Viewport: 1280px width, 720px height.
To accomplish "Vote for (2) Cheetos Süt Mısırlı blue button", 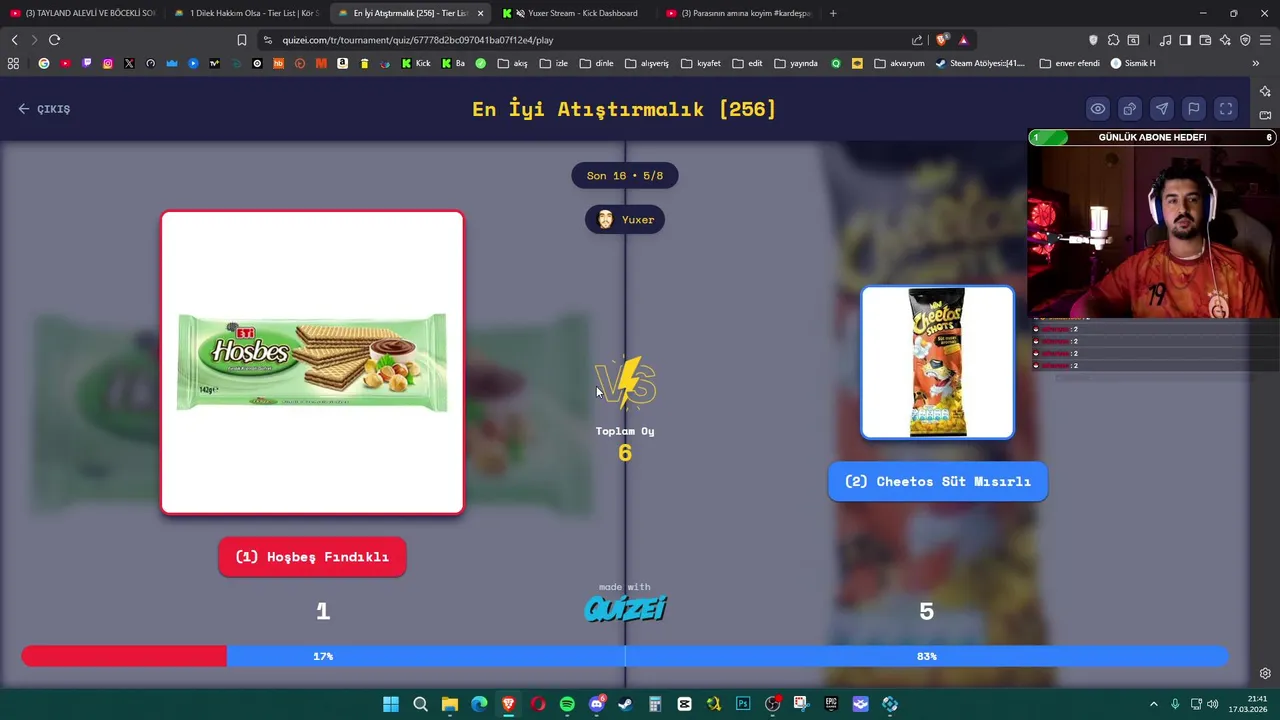I will click(938, 482).
